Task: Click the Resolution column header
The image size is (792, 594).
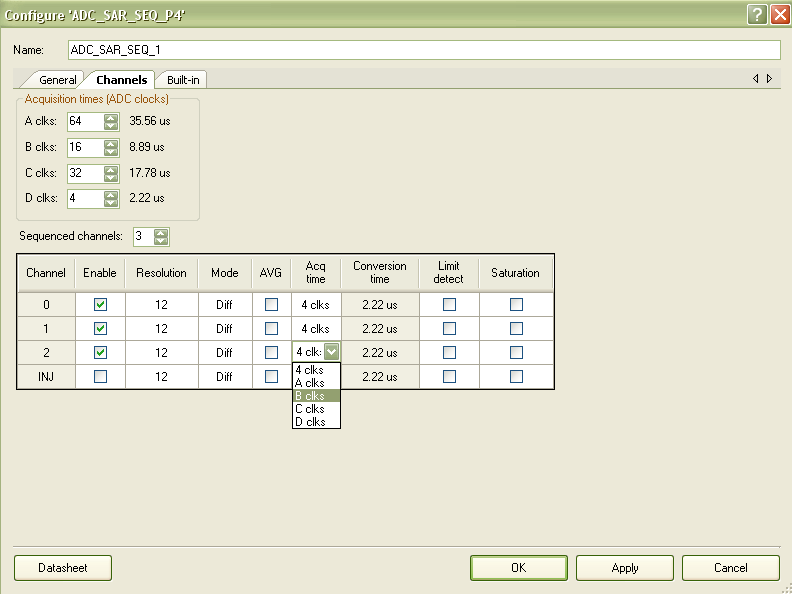Action: [161, 273]
